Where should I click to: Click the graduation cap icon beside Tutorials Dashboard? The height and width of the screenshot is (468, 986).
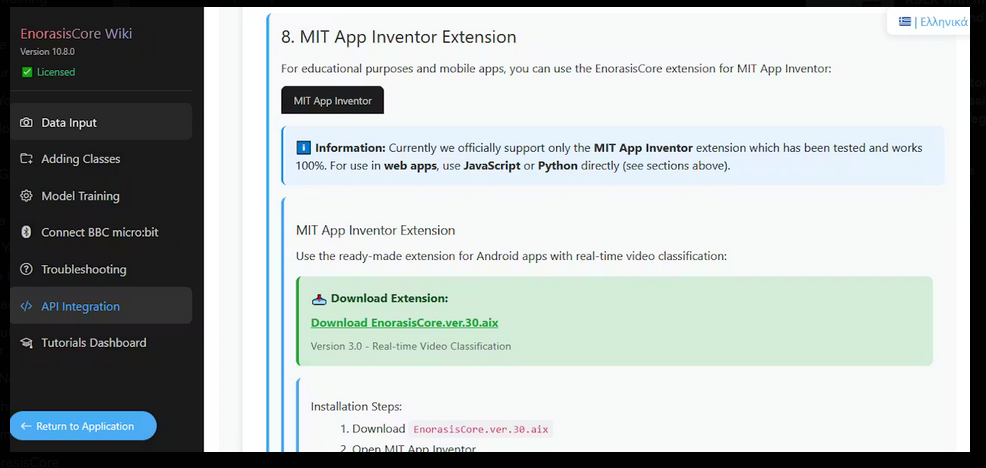(26, 343)
